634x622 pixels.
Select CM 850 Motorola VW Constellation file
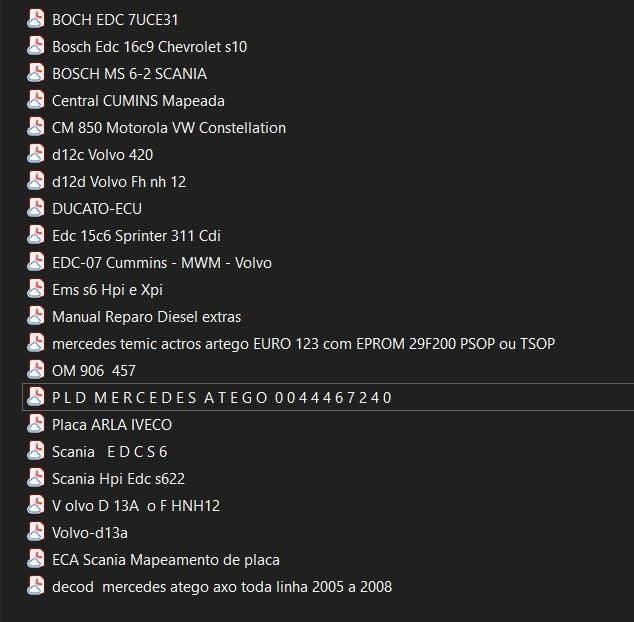tap(168, 127)
